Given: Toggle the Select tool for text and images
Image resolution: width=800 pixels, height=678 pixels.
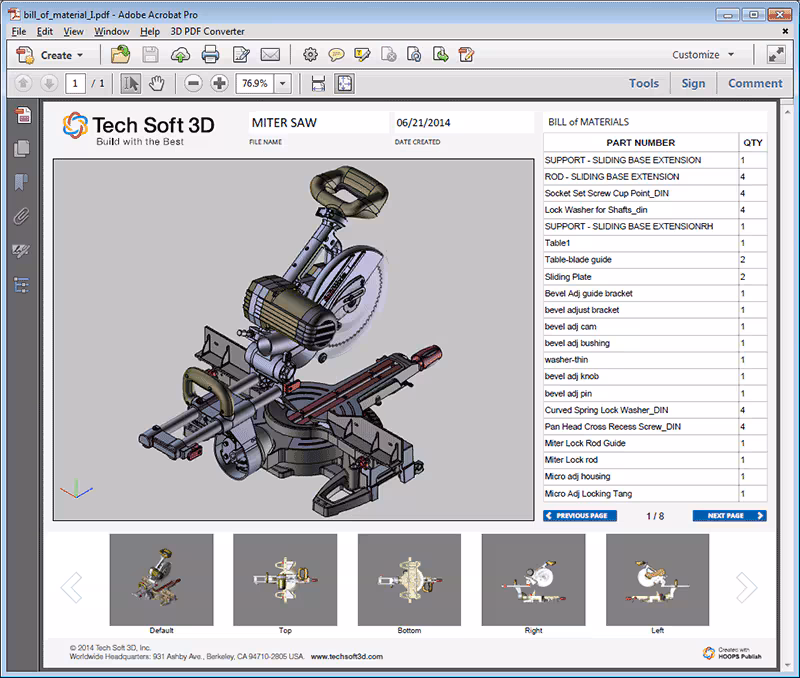Looking at the screenshot, I should click(x=131, y=83).
